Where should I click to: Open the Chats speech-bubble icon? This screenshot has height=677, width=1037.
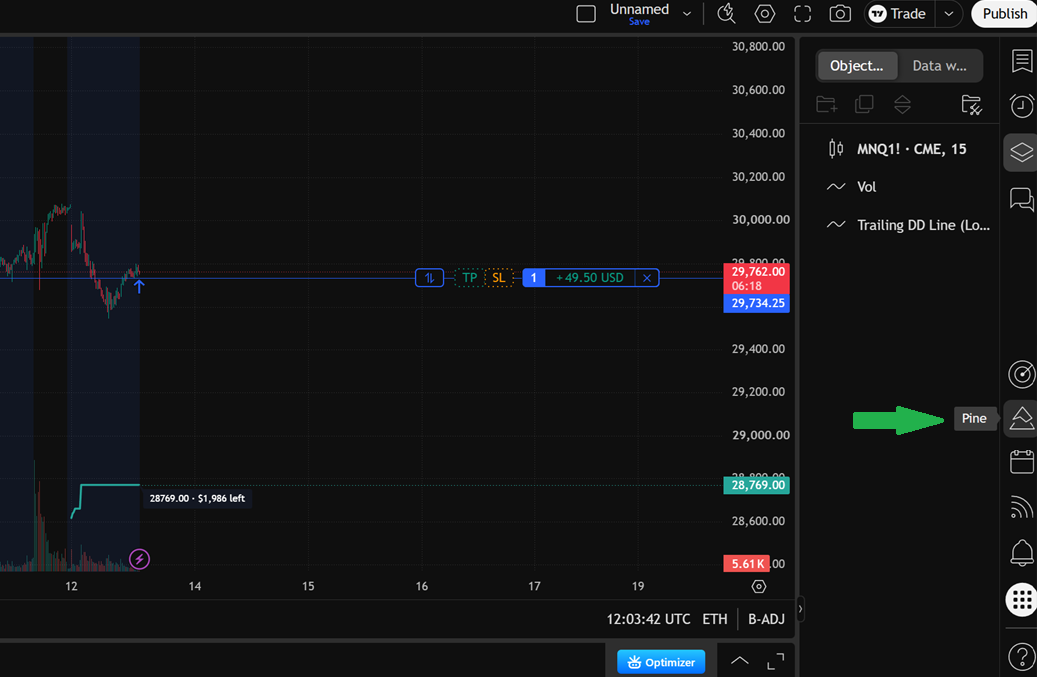pos(1021,198)
